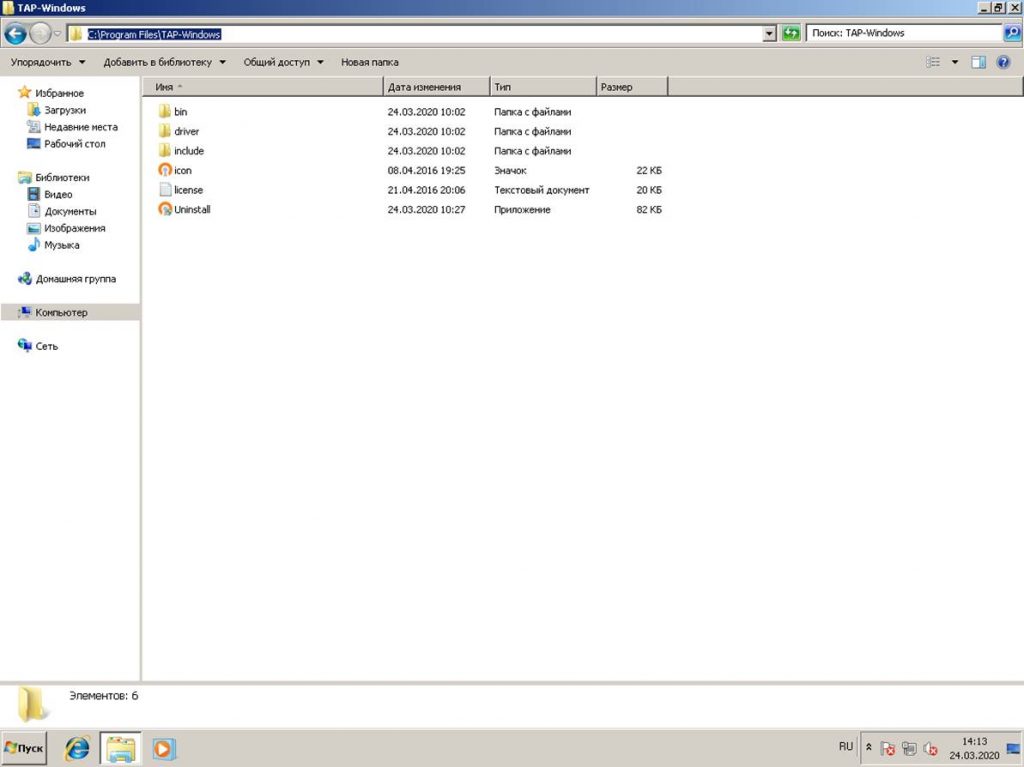Click the type 'Текстовый документ'
Screen dimensions: 1024x767
coord(542,190)
